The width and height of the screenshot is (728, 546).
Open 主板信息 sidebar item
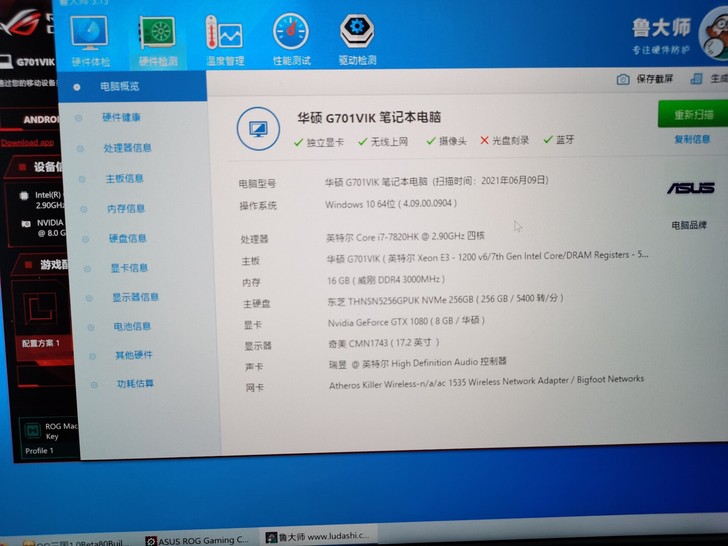[124, 178]
